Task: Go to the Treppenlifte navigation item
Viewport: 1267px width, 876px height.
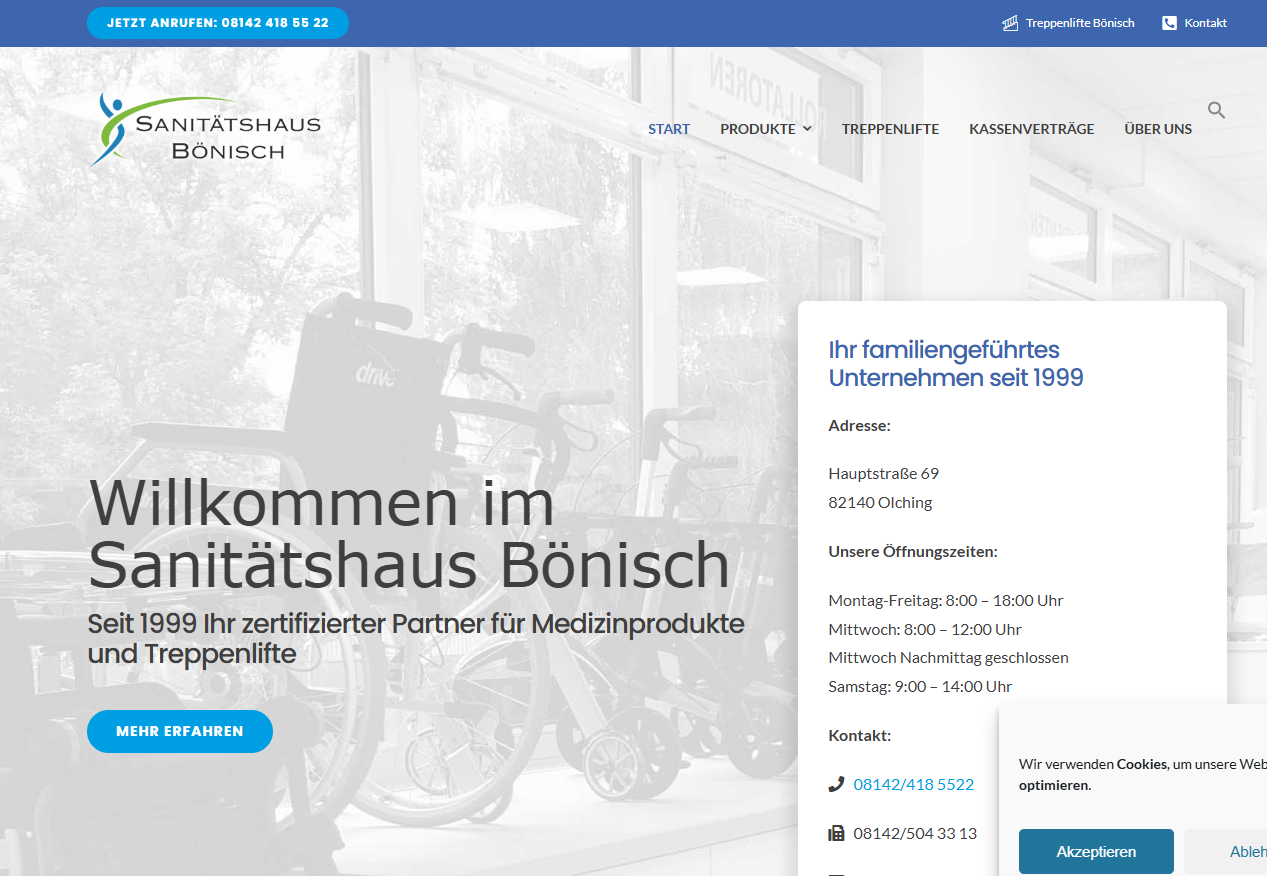Action: (x=890, y=129)
